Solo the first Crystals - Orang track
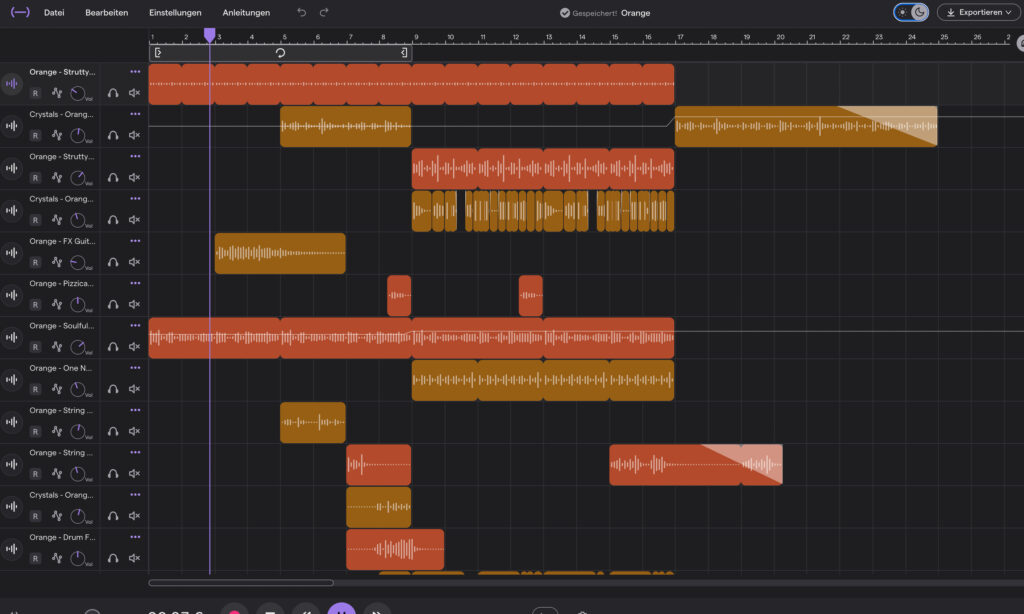Image resolution: width=1024 pixels, height=614 pixels. [113, 135]
